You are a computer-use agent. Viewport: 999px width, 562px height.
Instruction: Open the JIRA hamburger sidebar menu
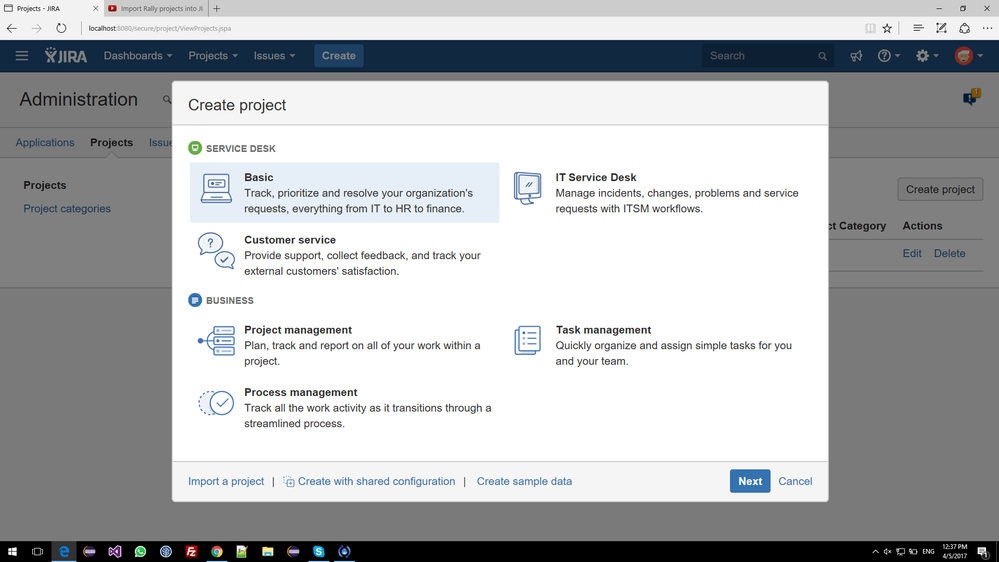[x=22, y=56]
